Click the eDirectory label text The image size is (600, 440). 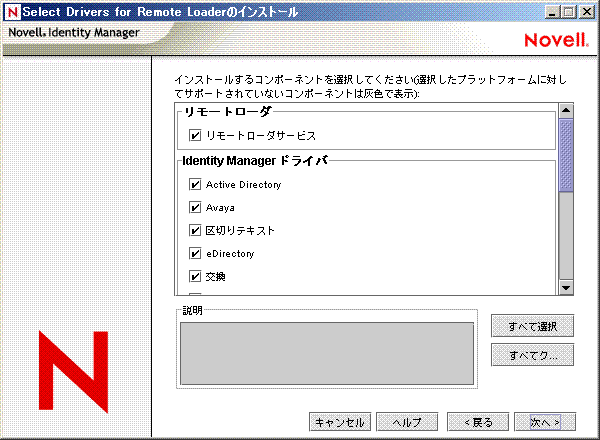[x=230, y=254]
